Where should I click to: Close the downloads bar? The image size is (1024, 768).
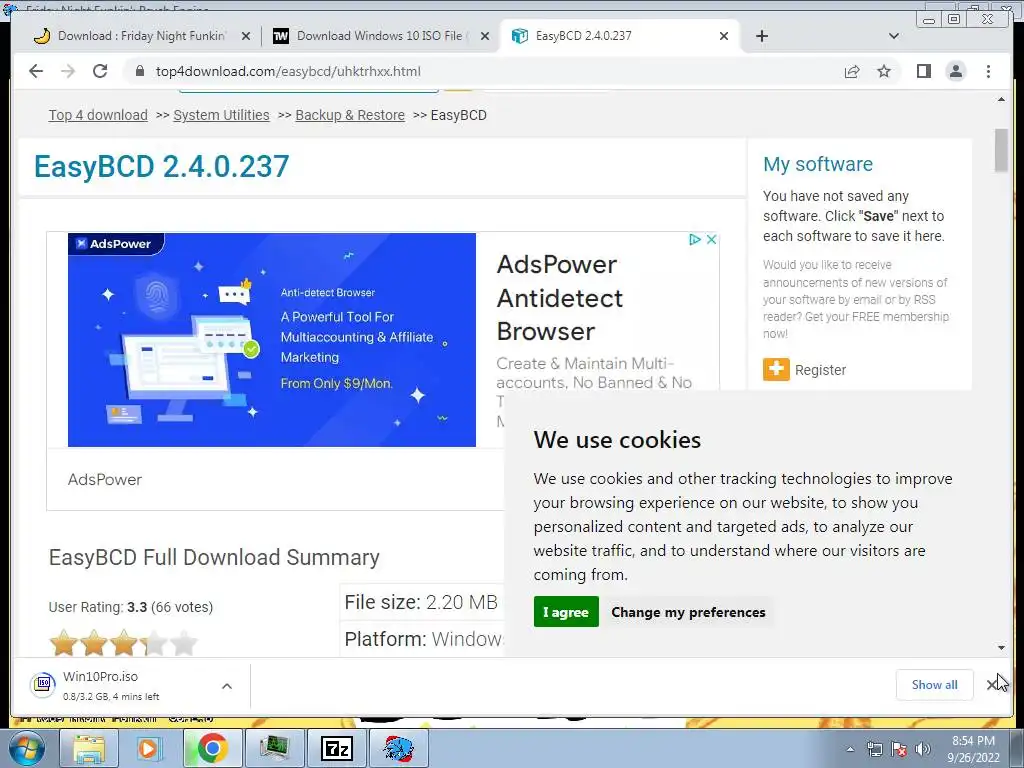[x=992, y=684]
